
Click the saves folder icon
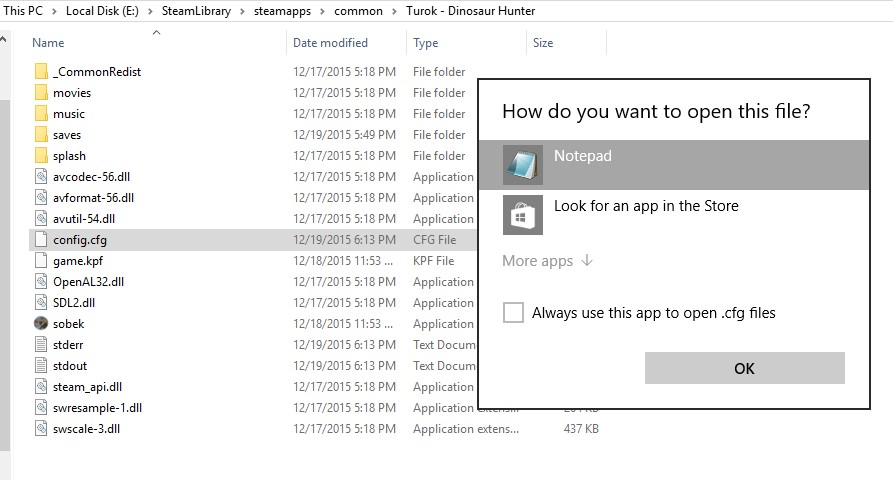point(41,134)
